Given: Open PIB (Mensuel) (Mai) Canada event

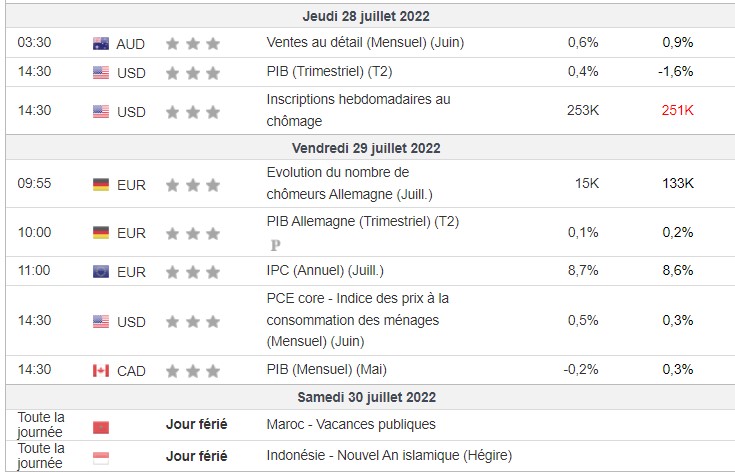Looking at the screenshot, I should (x=327, y=369).
